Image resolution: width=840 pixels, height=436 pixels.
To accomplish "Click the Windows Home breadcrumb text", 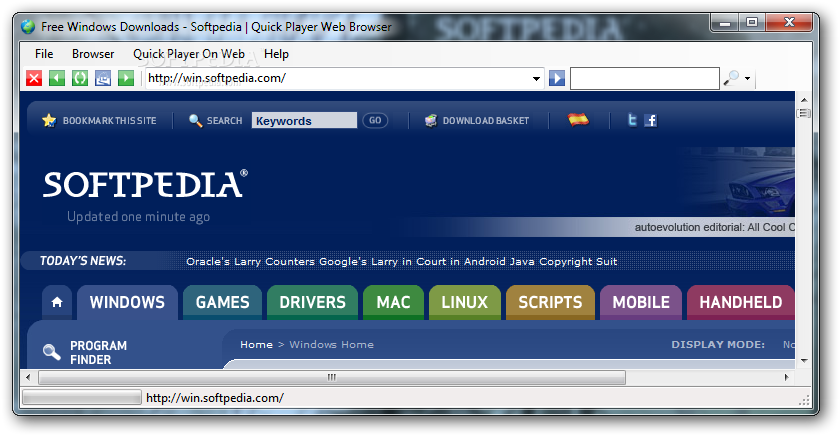I will click(x=332, y=344).
